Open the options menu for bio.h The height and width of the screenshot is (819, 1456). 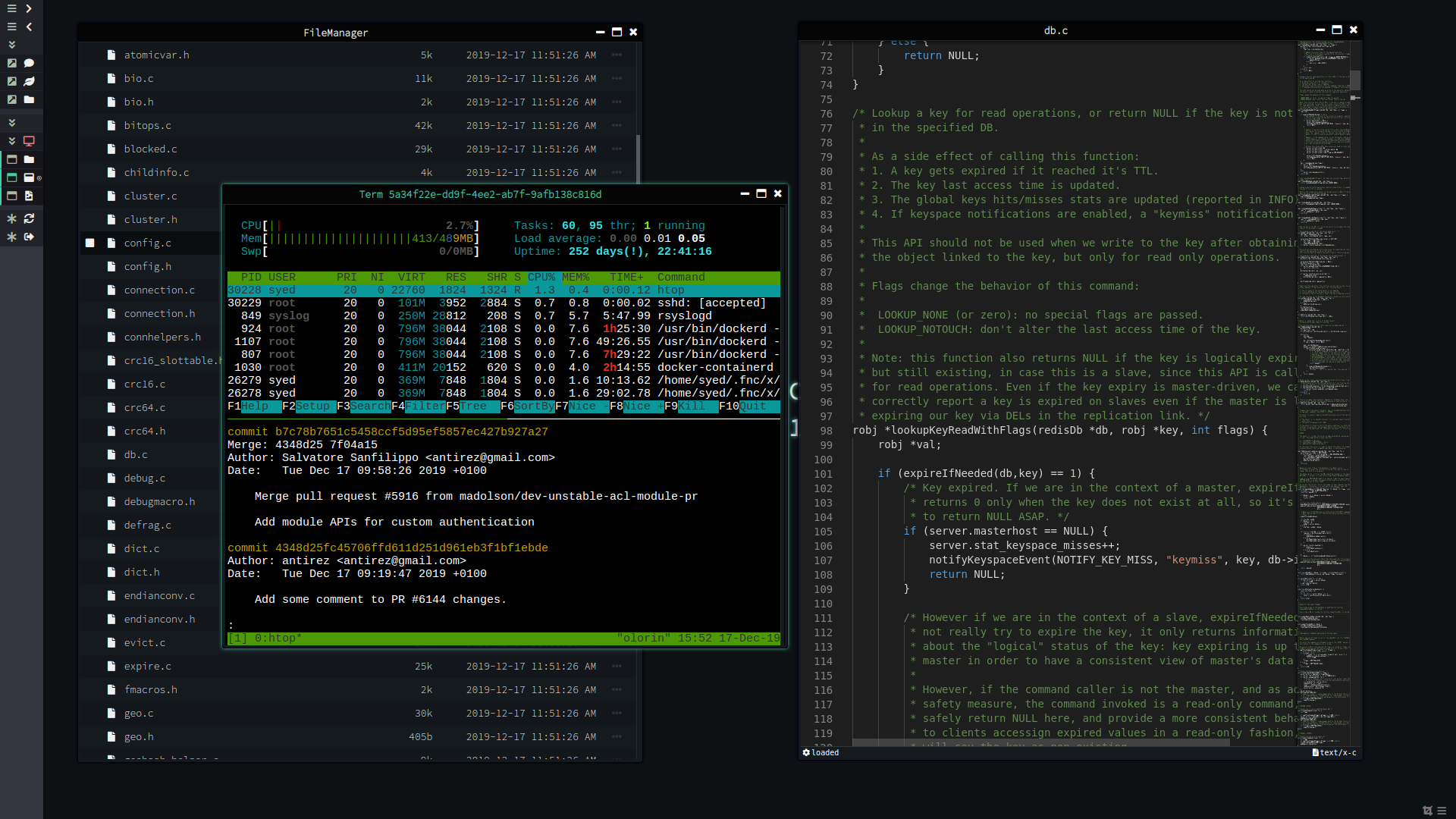pos(617,102)
